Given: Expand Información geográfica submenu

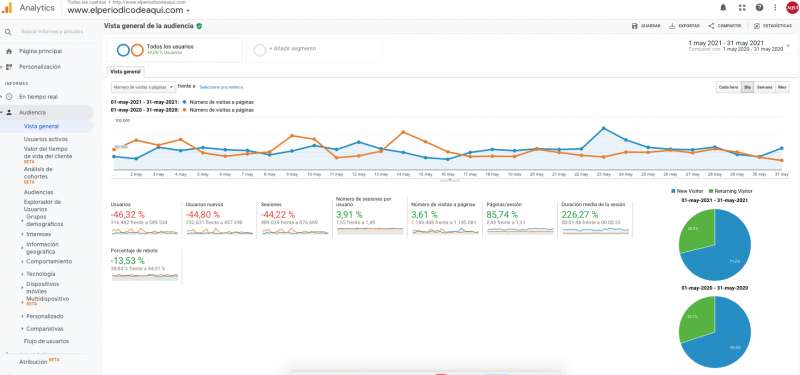Looking at the screenshot, I should [22, 248].
